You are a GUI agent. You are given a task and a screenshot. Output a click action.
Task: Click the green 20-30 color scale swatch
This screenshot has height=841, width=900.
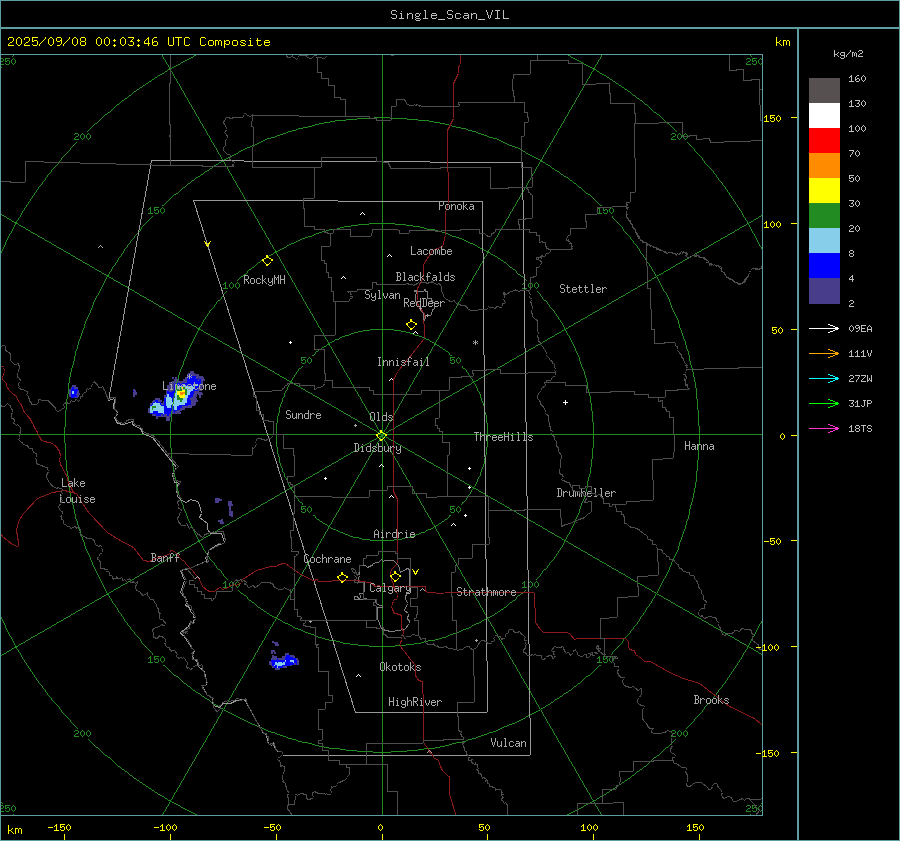824,216
